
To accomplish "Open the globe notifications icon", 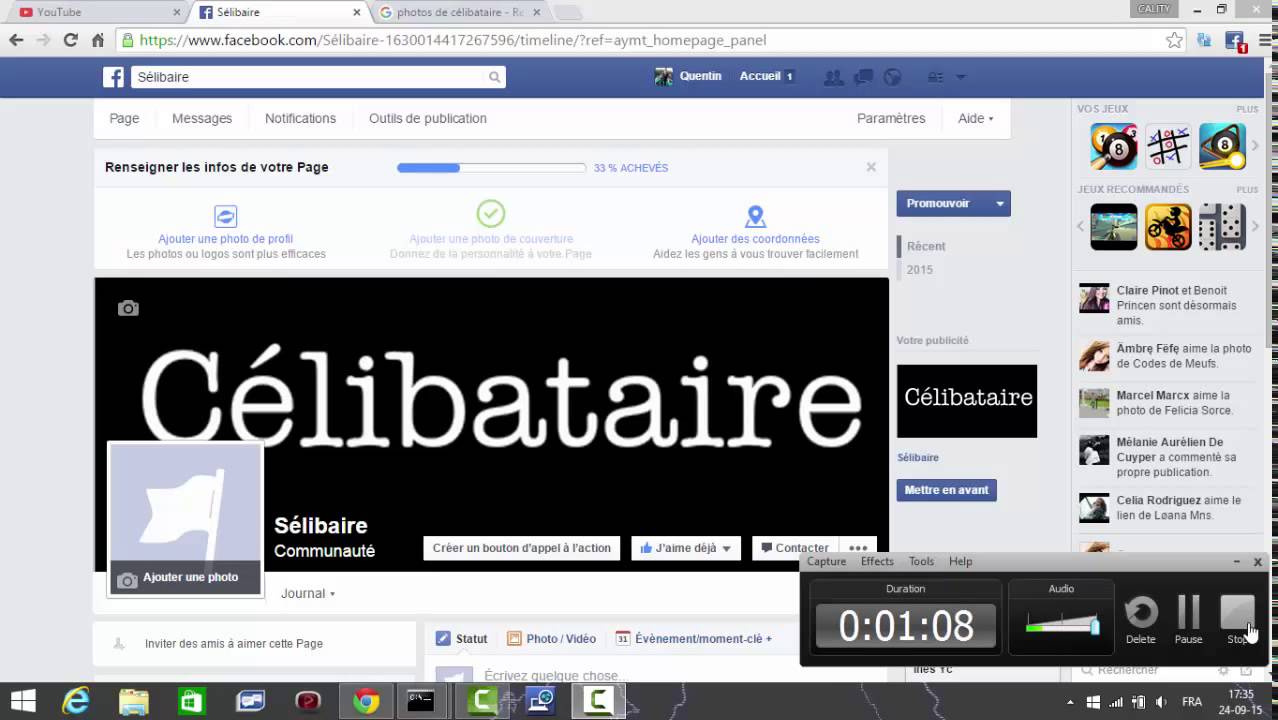I will 893,77.
